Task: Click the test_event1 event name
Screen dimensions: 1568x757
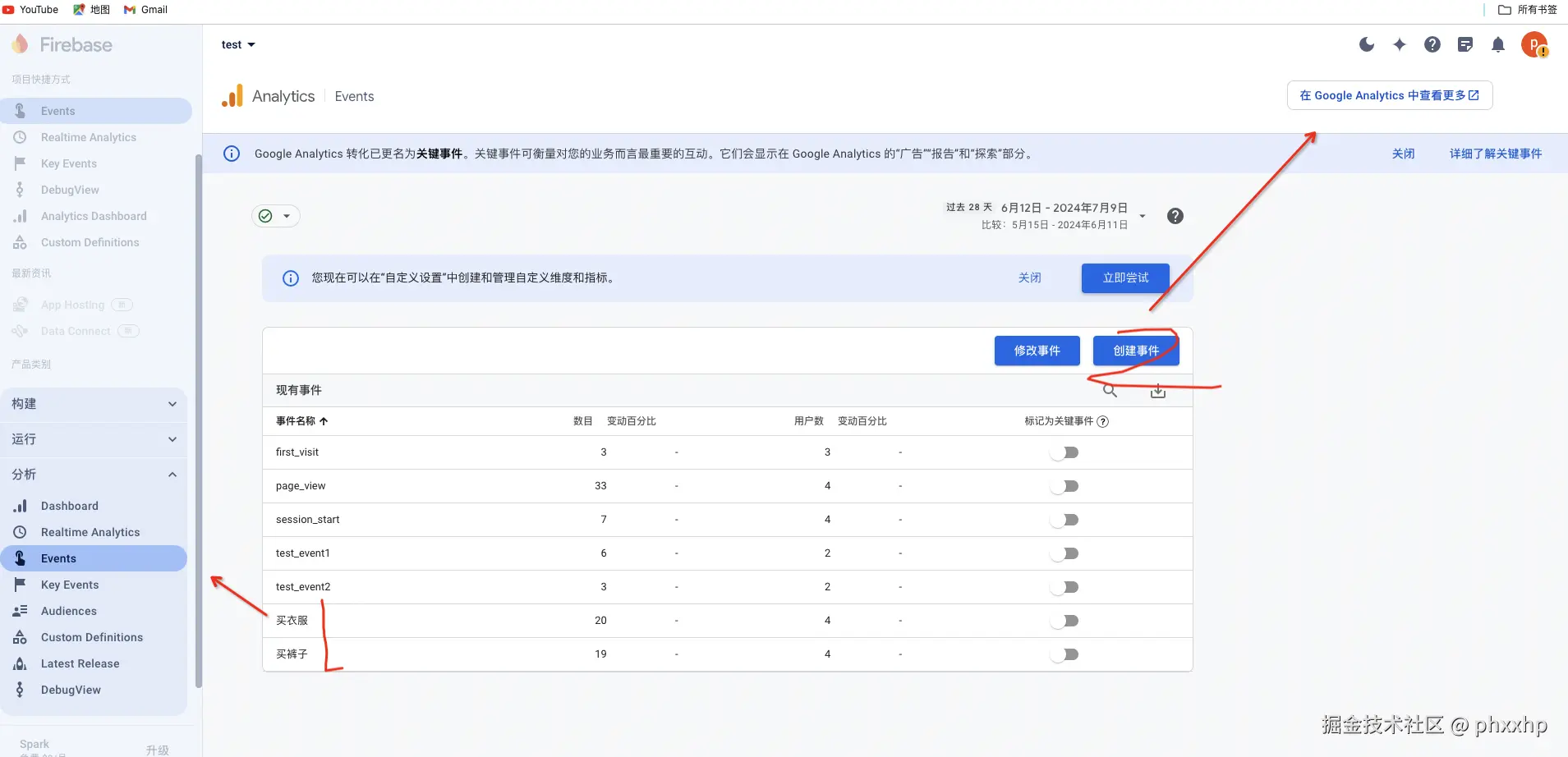Action: click(x=303, y=553)
